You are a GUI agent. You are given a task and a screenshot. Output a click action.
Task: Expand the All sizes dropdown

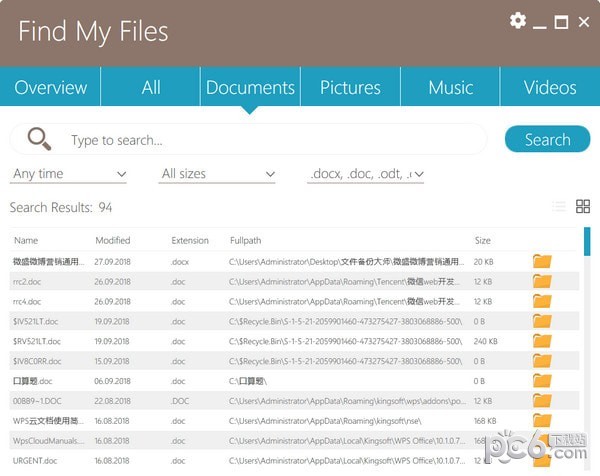[x=217, y=174]
